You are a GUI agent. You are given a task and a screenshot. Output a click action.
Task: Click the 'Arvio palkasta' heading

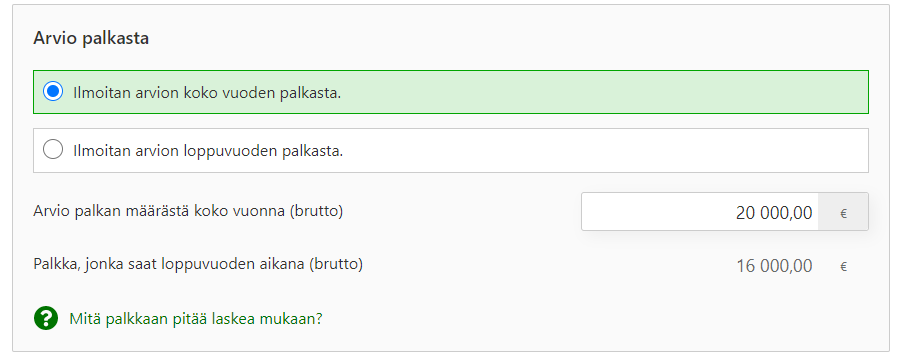coord(91,38)
